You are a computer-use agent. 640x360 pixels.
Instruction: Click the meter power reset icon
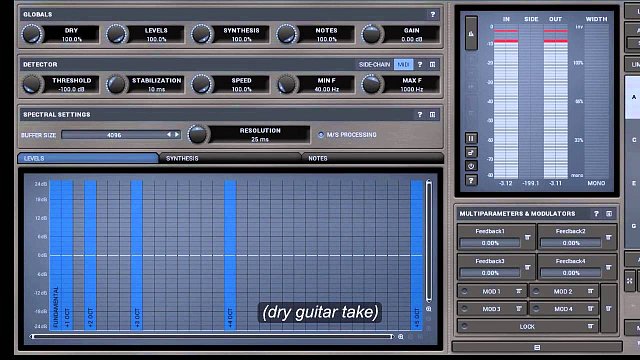pos(471,166)
